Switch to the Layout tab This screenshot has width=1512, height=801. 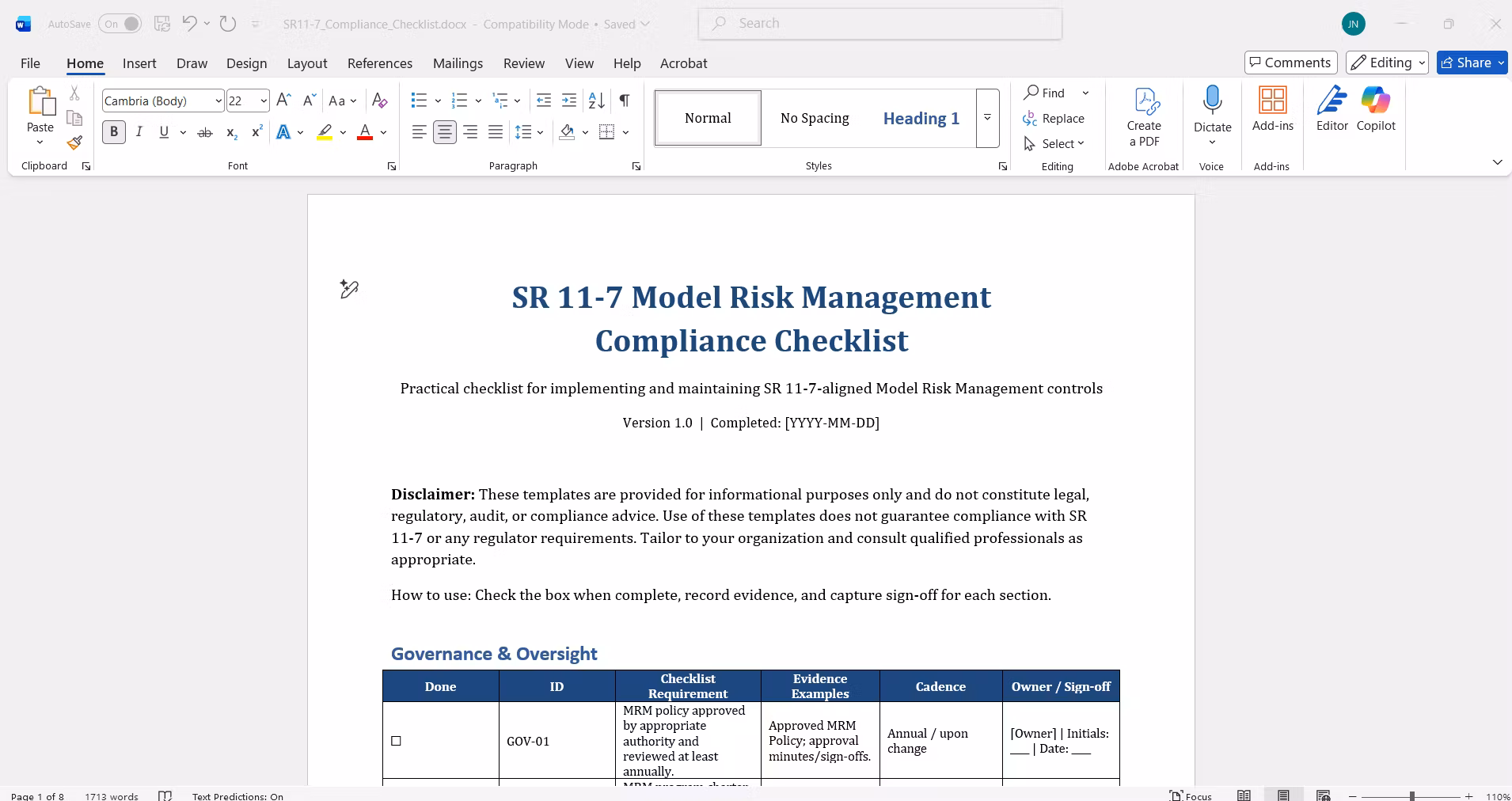click(x=307, y=63)
